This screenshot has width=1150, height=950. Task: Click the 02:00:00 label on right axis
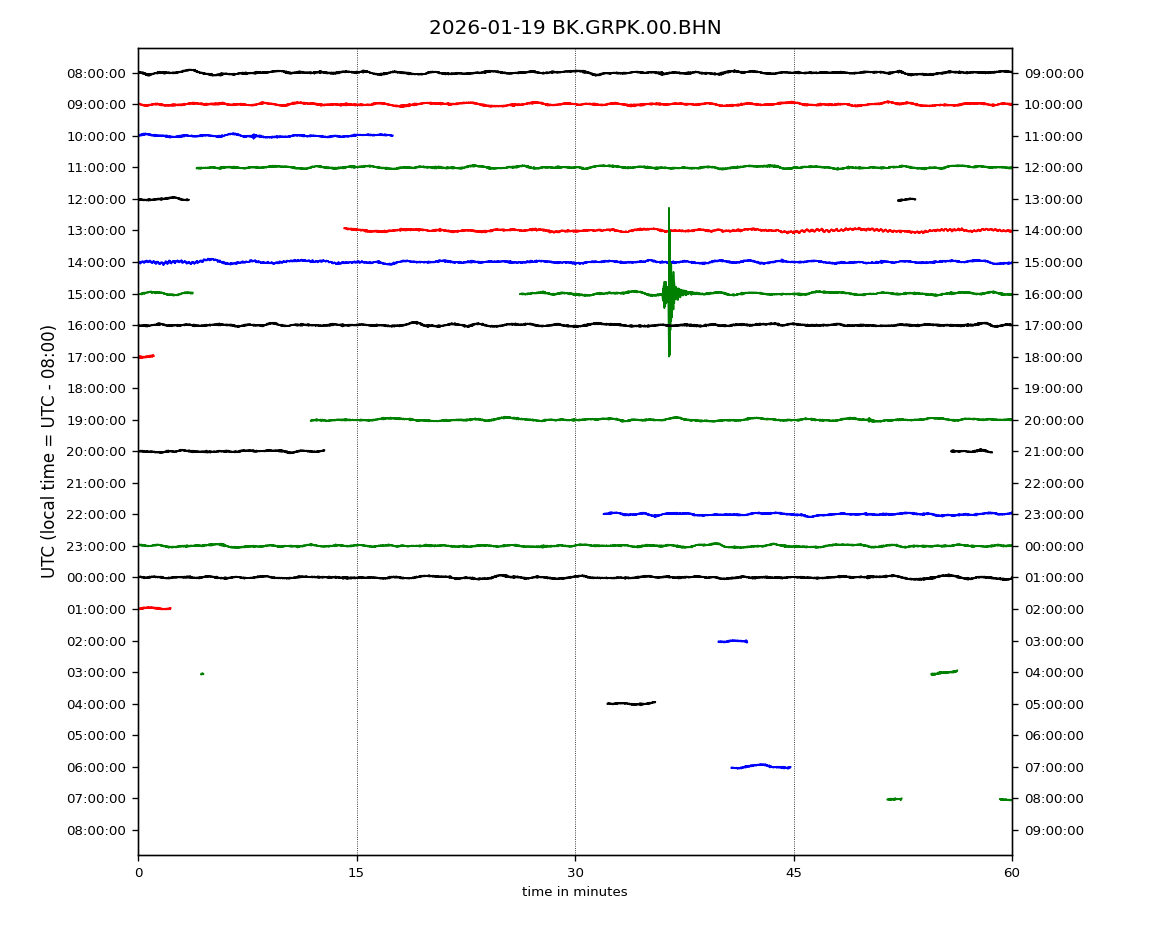coord(1053,609)
